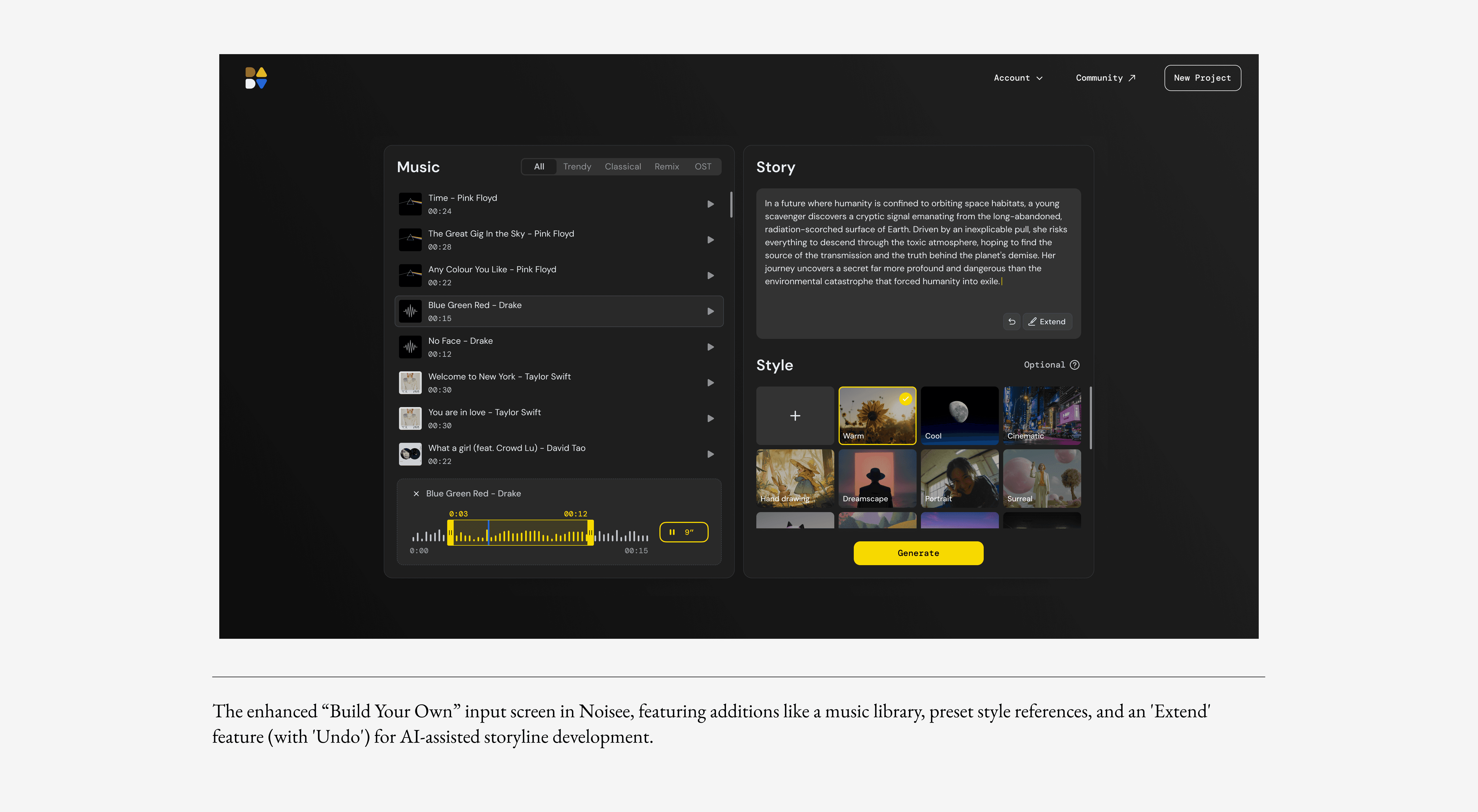Switch to the Remix music tab
1478x812 pixels.
[x=666, y=166]
